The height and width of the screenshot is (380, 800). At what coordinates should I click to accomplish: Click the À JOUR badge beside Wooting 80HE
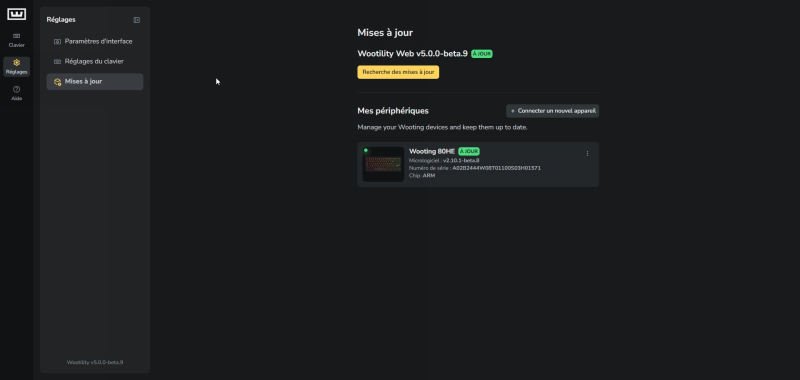[469, 151]
